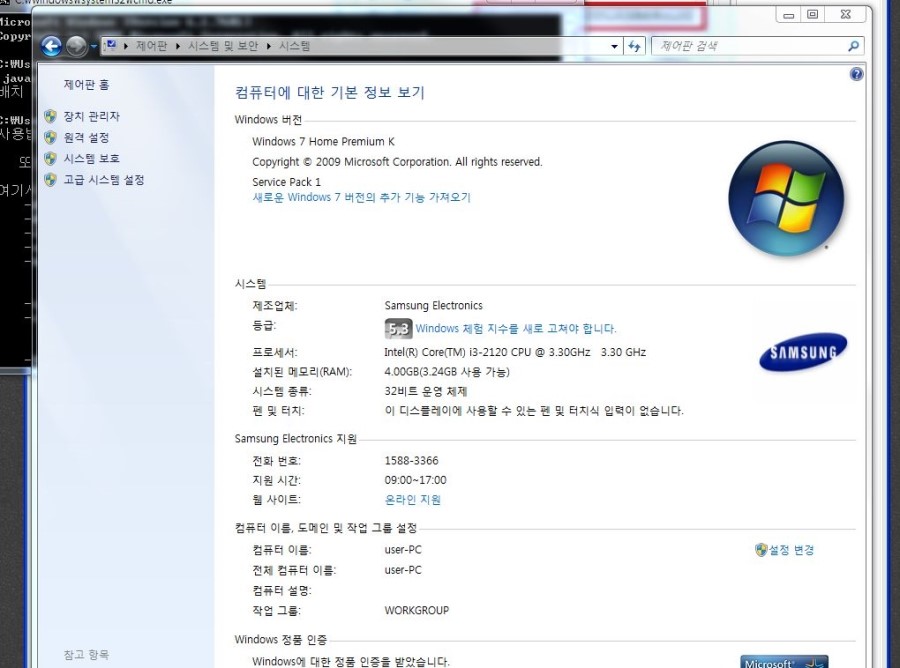Viewport: 900px width, 668px height.
Task: Open 원격 설정 from sidebar
Action: [86, 138]
